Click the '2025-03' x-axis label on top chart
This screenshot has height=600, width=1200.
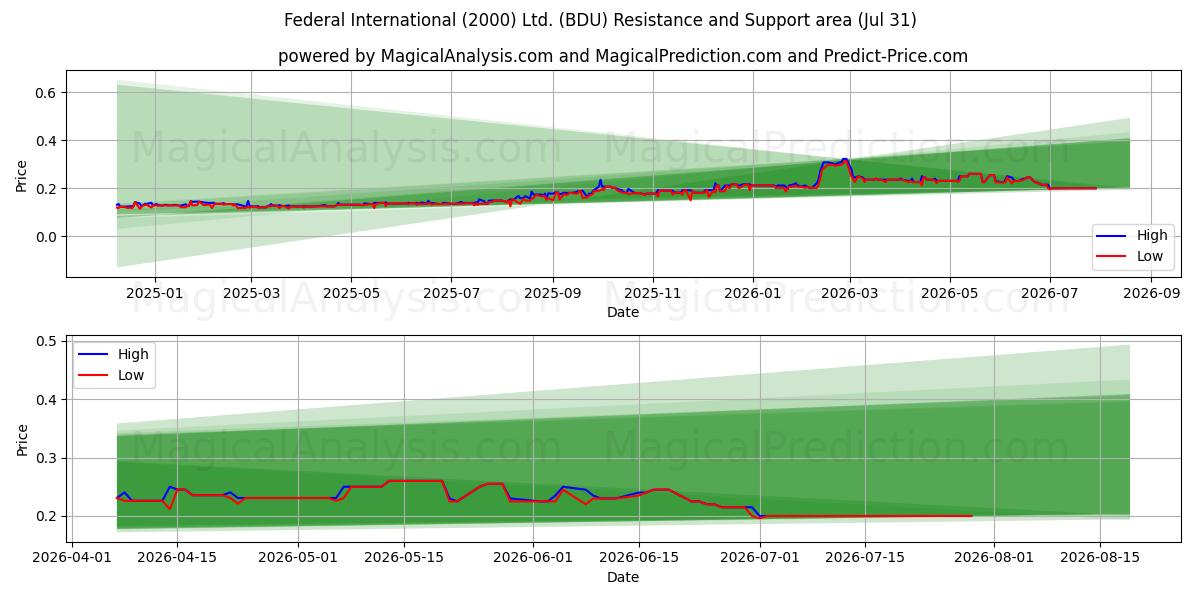(250, 294)
